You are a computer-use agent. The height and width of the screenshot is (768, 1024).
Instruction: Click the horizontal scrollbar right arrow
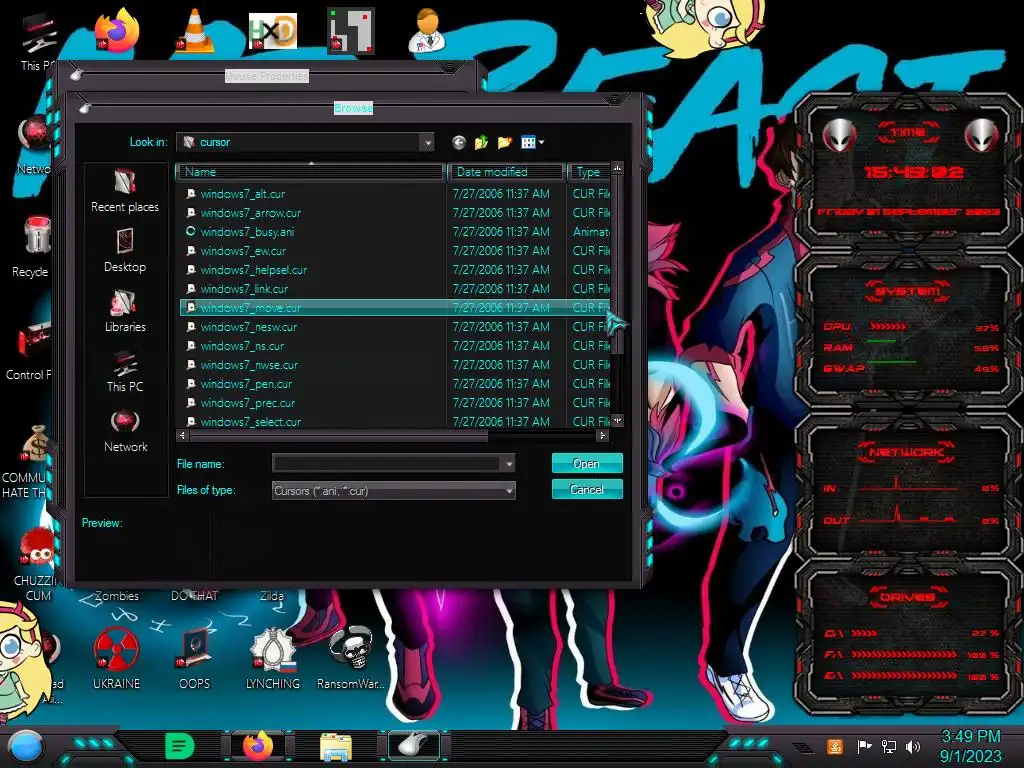pyautogui.click(x=602, y=435)
